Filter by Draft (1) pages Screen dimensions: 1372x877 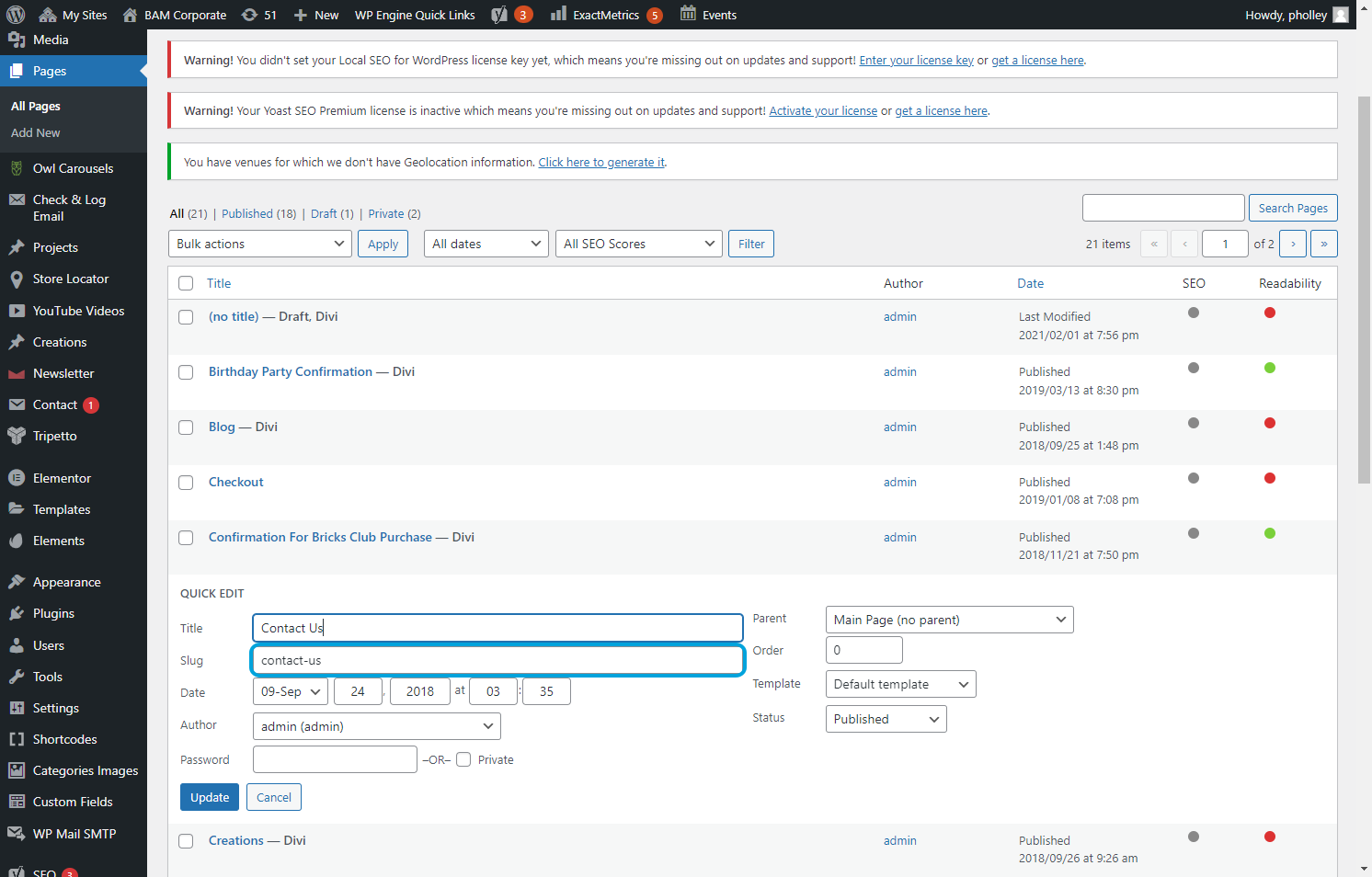[332, 213]
